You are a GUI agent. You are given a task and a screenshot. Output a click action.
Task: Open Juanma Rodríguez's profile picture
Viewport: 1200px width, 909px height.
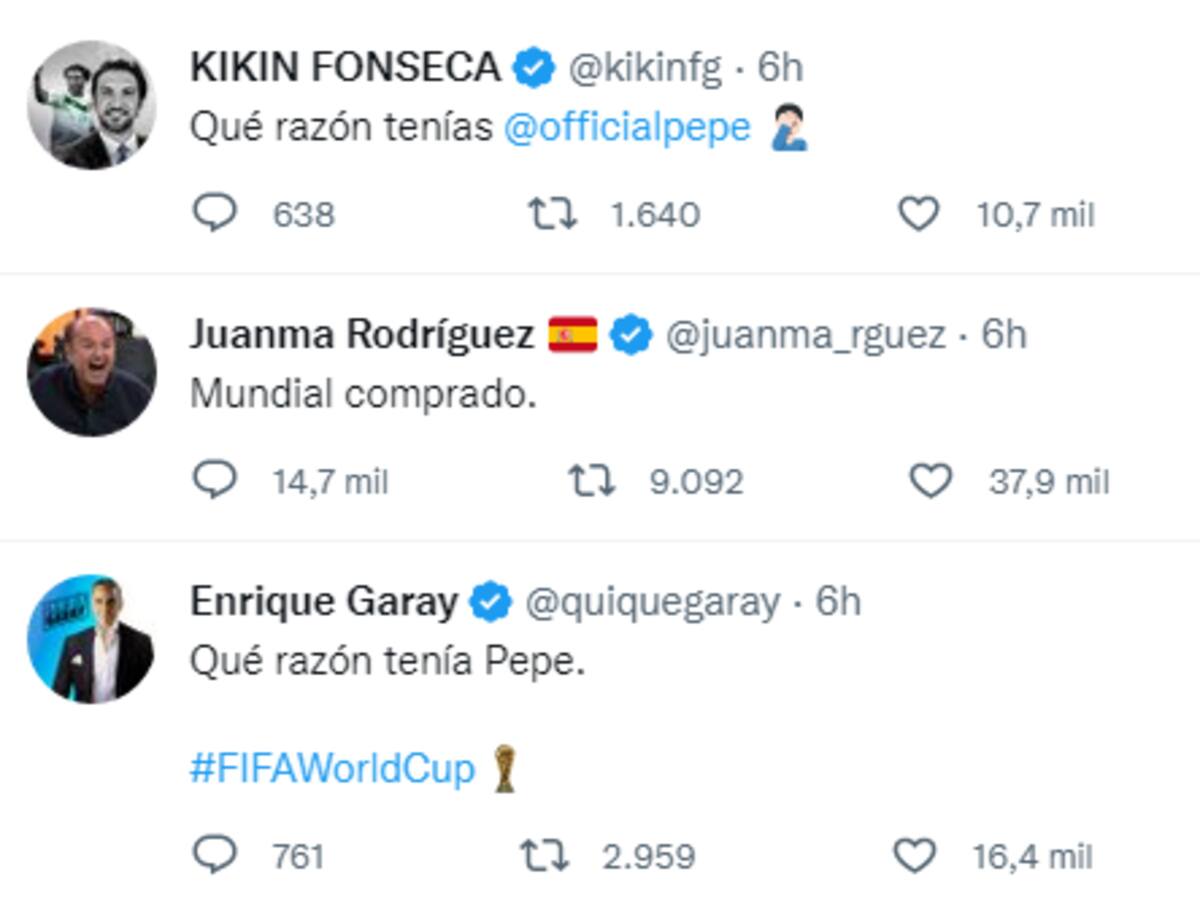coord(91,372)
